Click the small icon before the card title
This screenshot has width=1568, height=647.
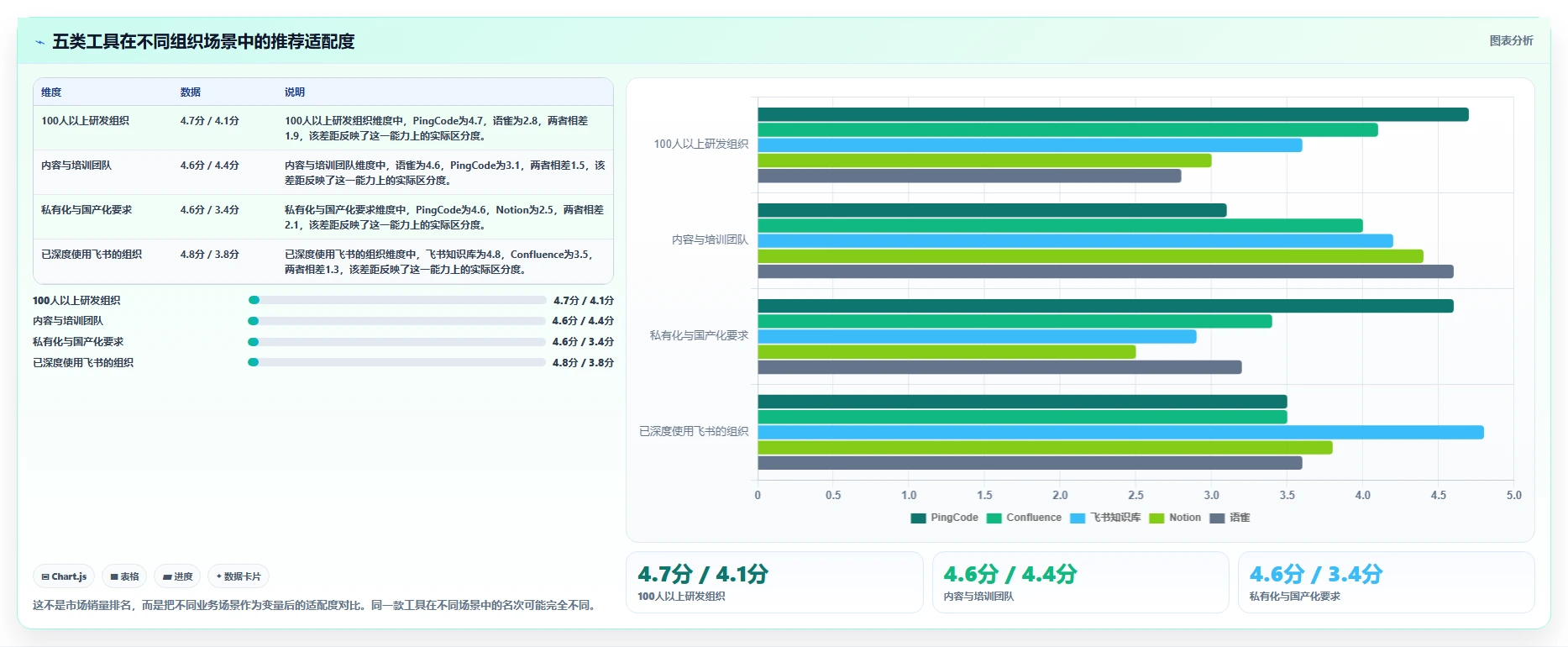[39, 42]
